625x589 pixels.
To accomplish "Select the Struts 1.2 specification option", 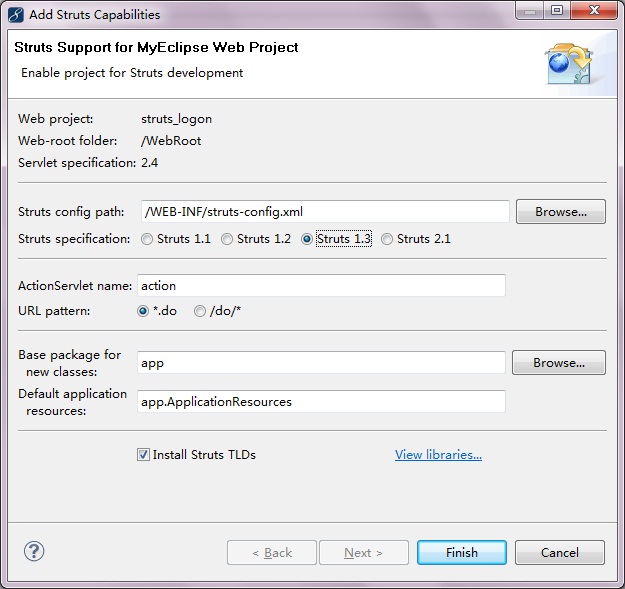I will click(227, 239).
